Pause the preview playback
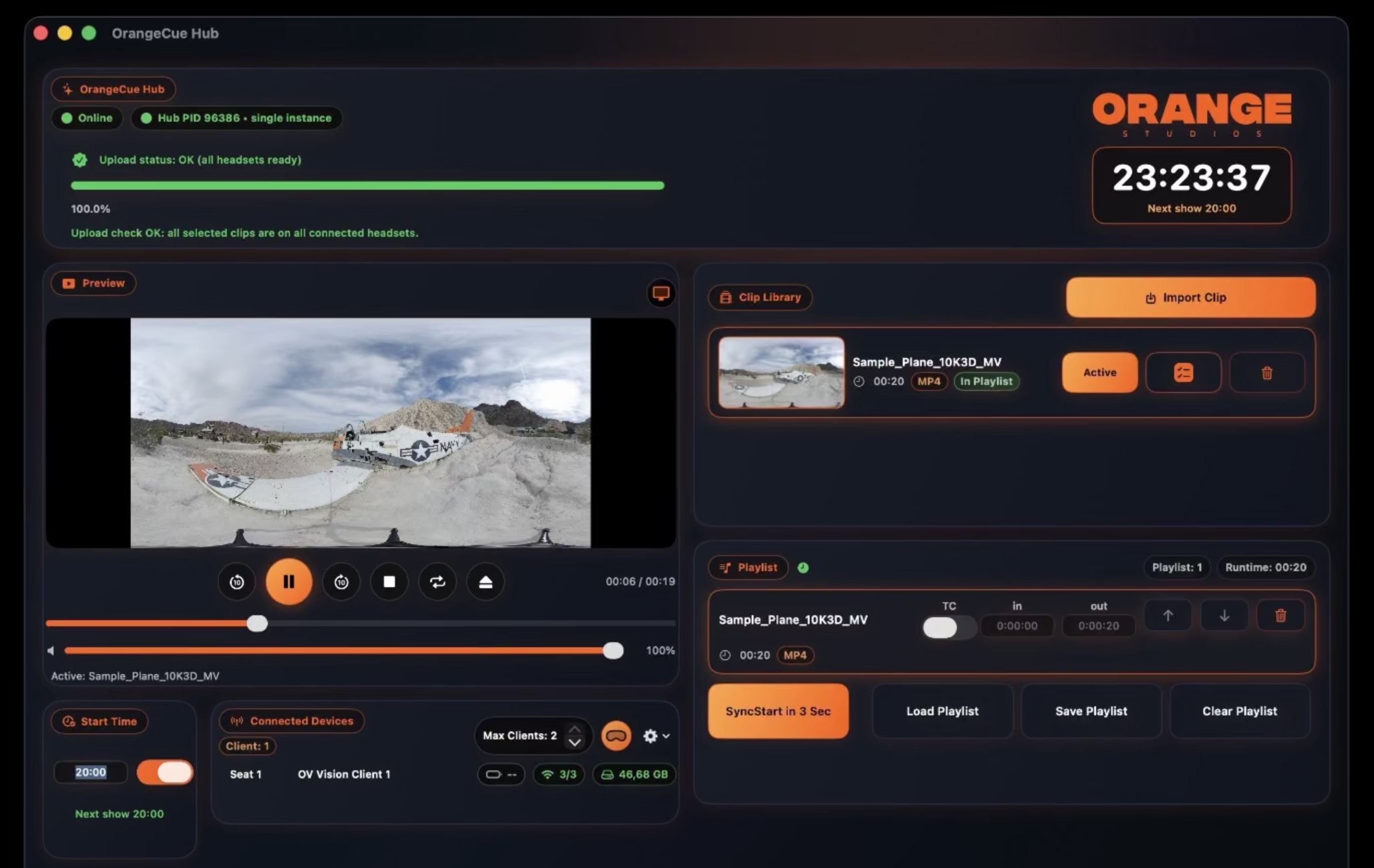 click(x=289, y=581)
